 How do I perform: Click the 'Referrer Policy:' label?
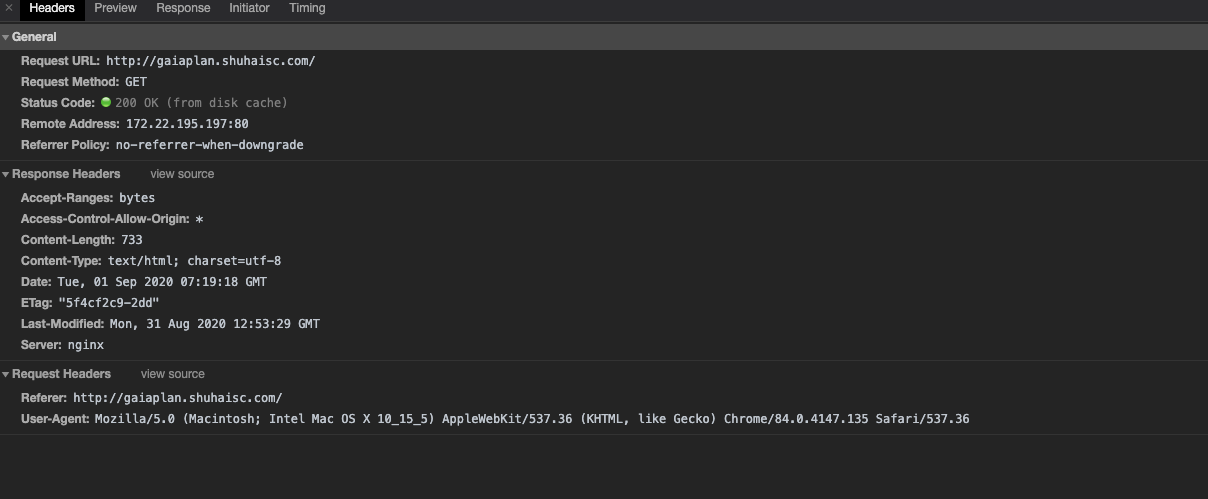point(66,145)
